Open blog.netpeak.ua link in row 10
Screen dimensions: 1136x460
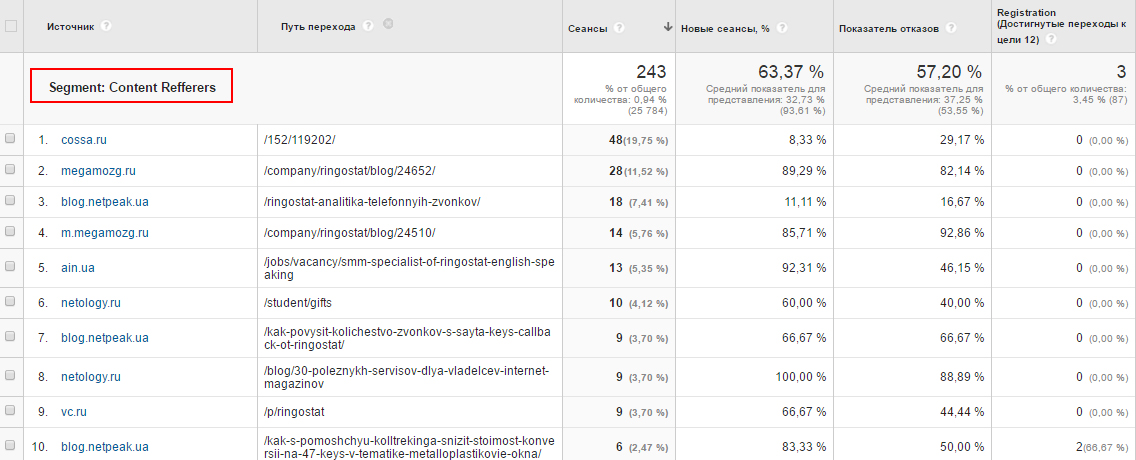(104, 447)
